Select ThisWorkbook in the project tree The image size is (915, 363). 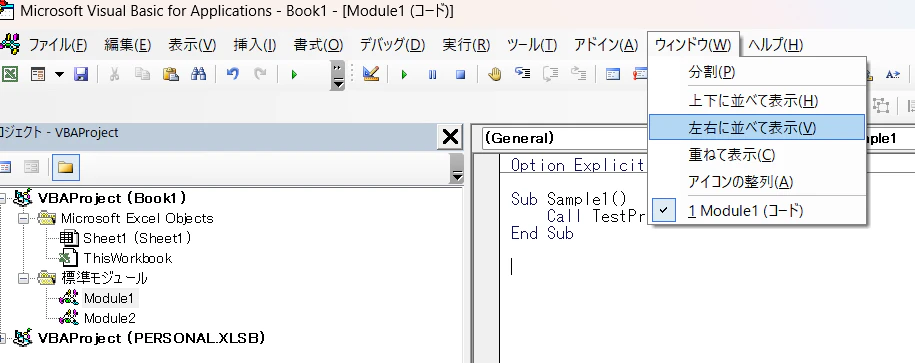[x=128, y=258]
